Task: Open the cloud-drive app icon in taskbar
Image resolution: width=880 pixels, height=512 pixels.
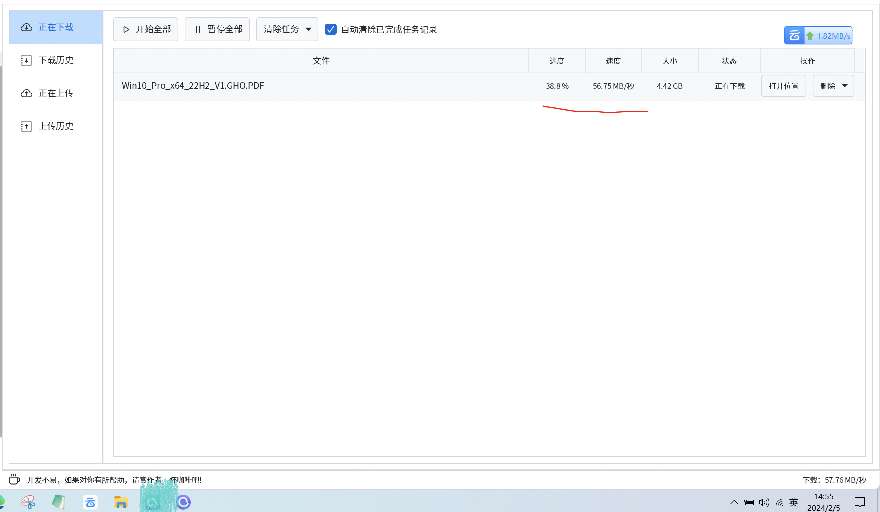Action: (x=90, y=502)
